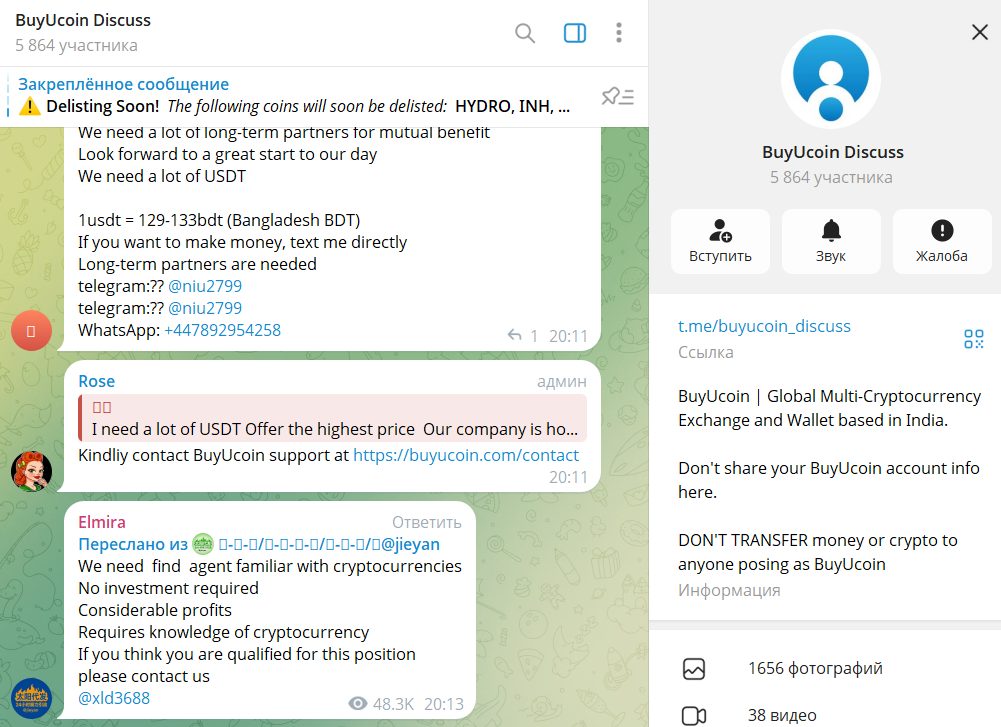1001x727 pixels.
Task: Open the quoted reply in Rose's message
Action: [x=333, y=418]
